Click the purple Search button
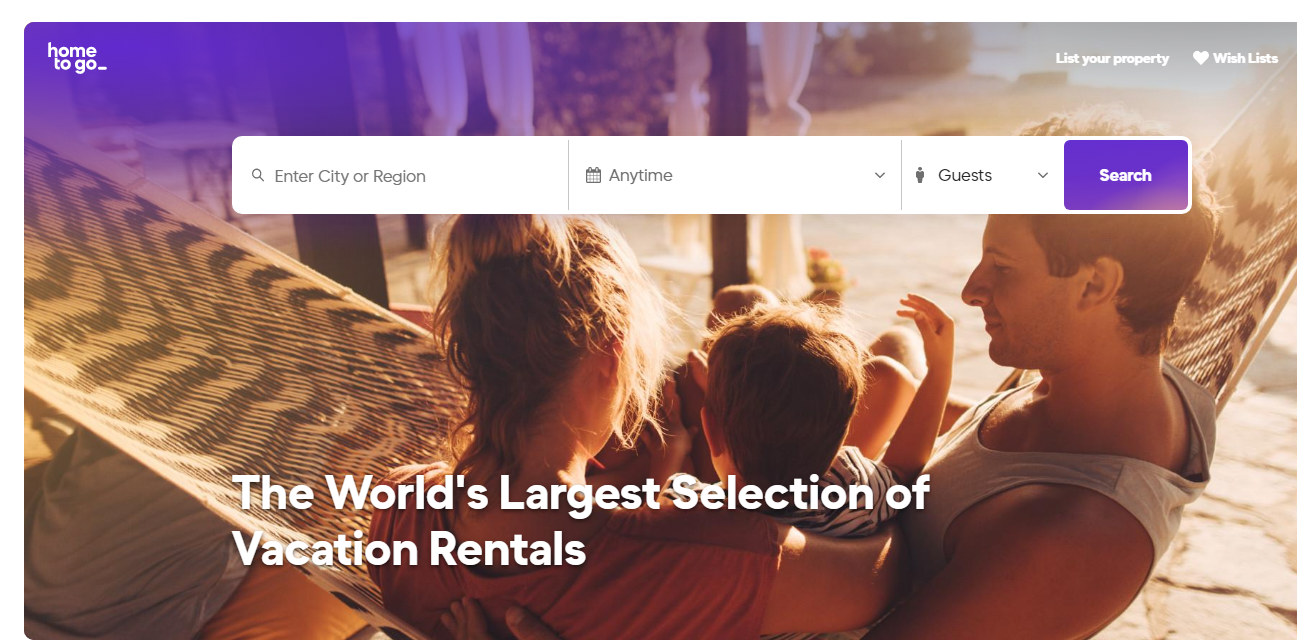This screenshot has width=1297, height=640. point(1125,175)
